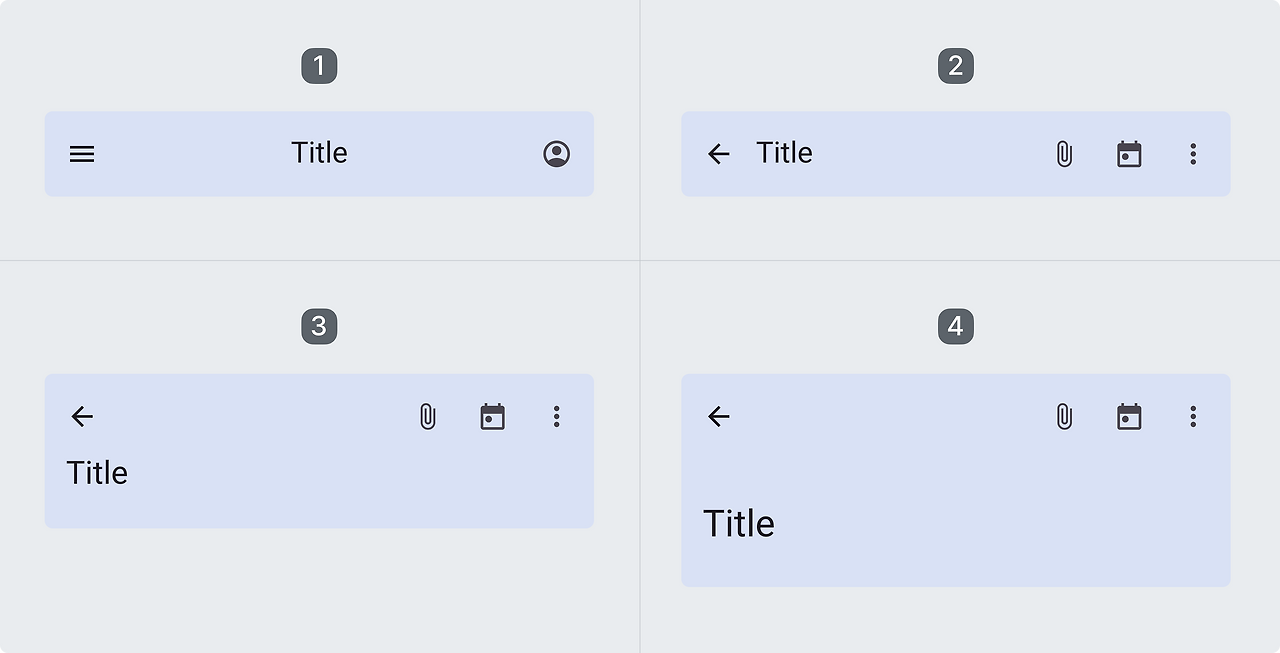Open the hamburger menu in app bar 1
The image size is (1280, 653).
82,154
